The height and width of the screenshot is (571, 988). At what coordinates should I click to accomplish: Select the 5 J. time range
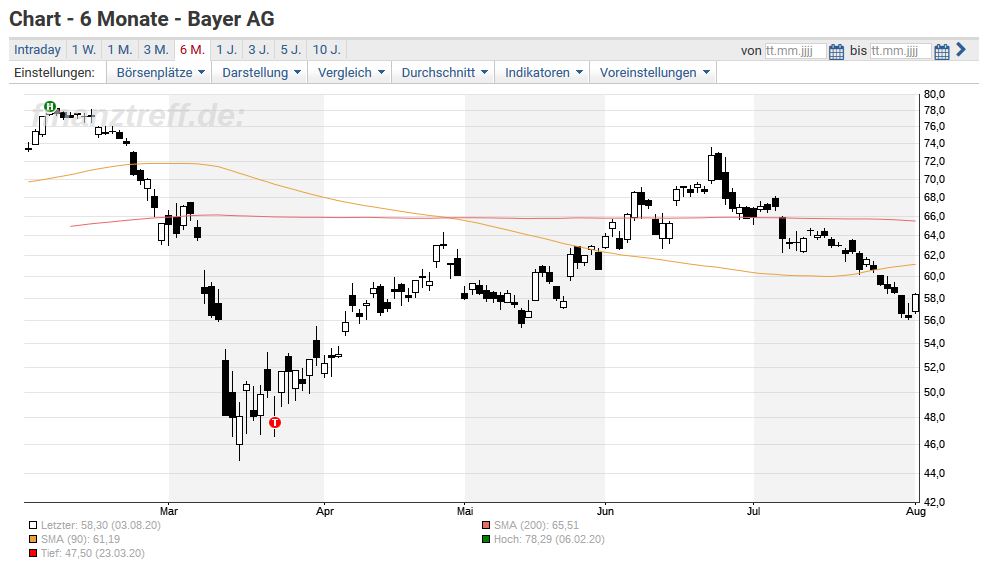(291, 49)
